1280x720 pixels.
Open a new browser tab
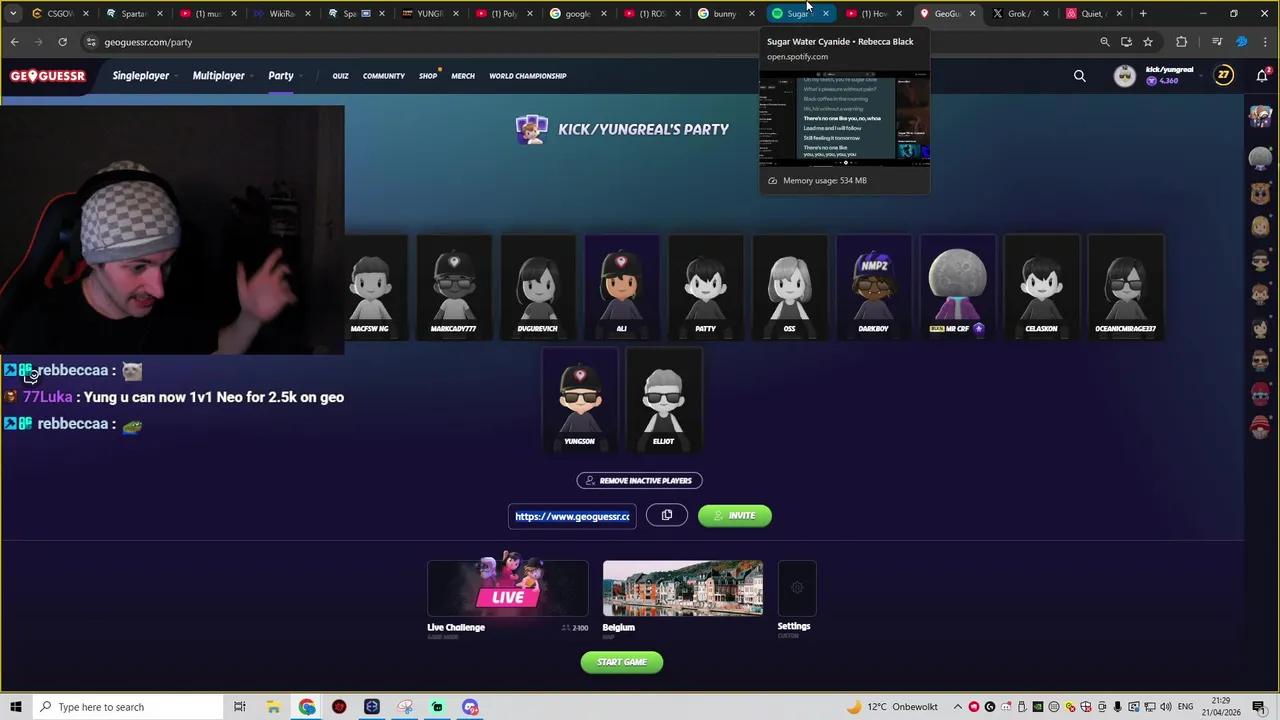pyautogui.click(x=1143, y=14)
